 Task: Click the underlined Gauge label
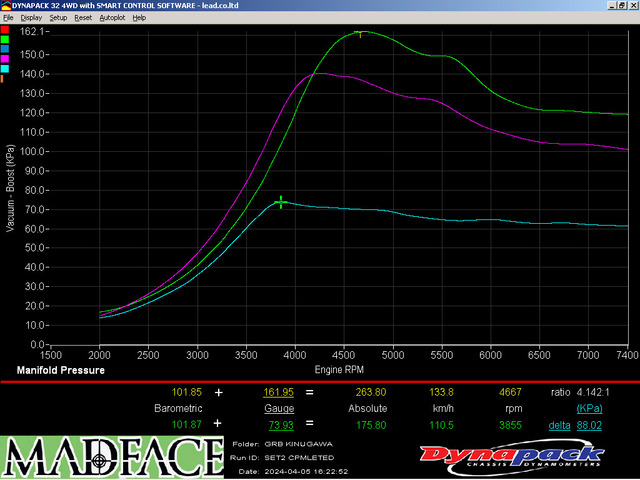[x=278, y=409]
